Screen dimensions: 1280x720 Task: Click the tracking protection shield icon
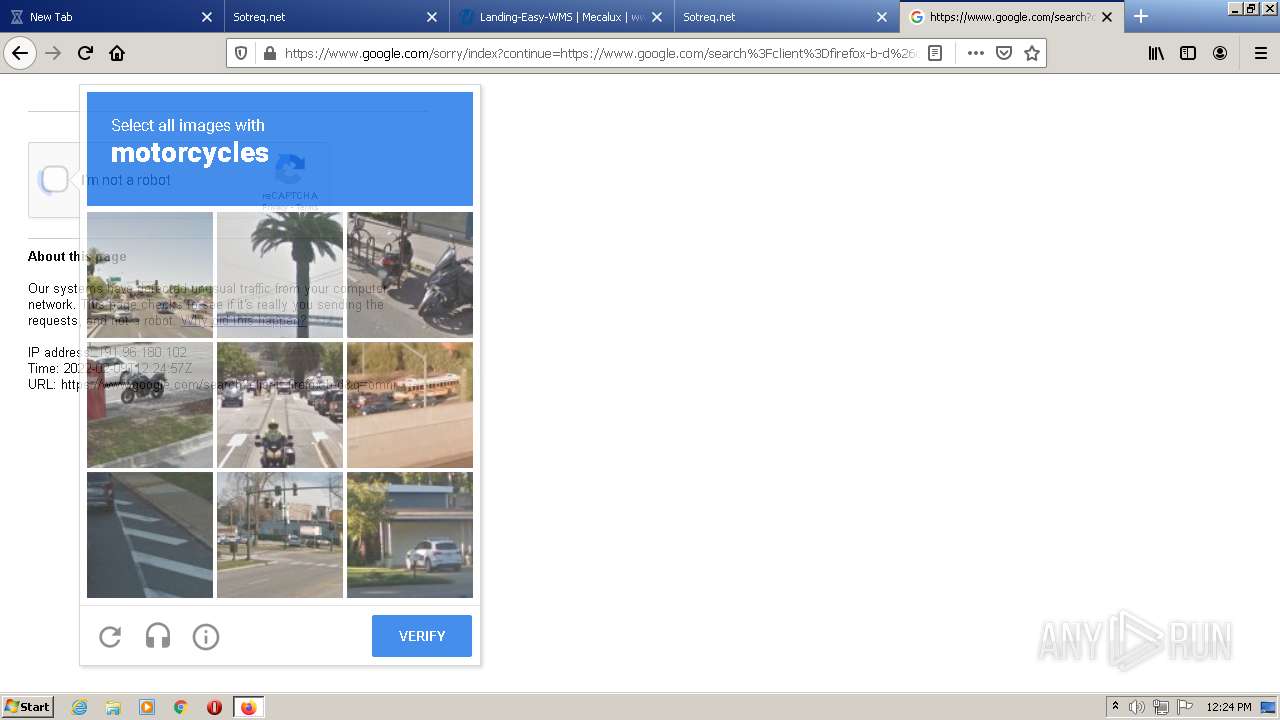click(241, 53)
